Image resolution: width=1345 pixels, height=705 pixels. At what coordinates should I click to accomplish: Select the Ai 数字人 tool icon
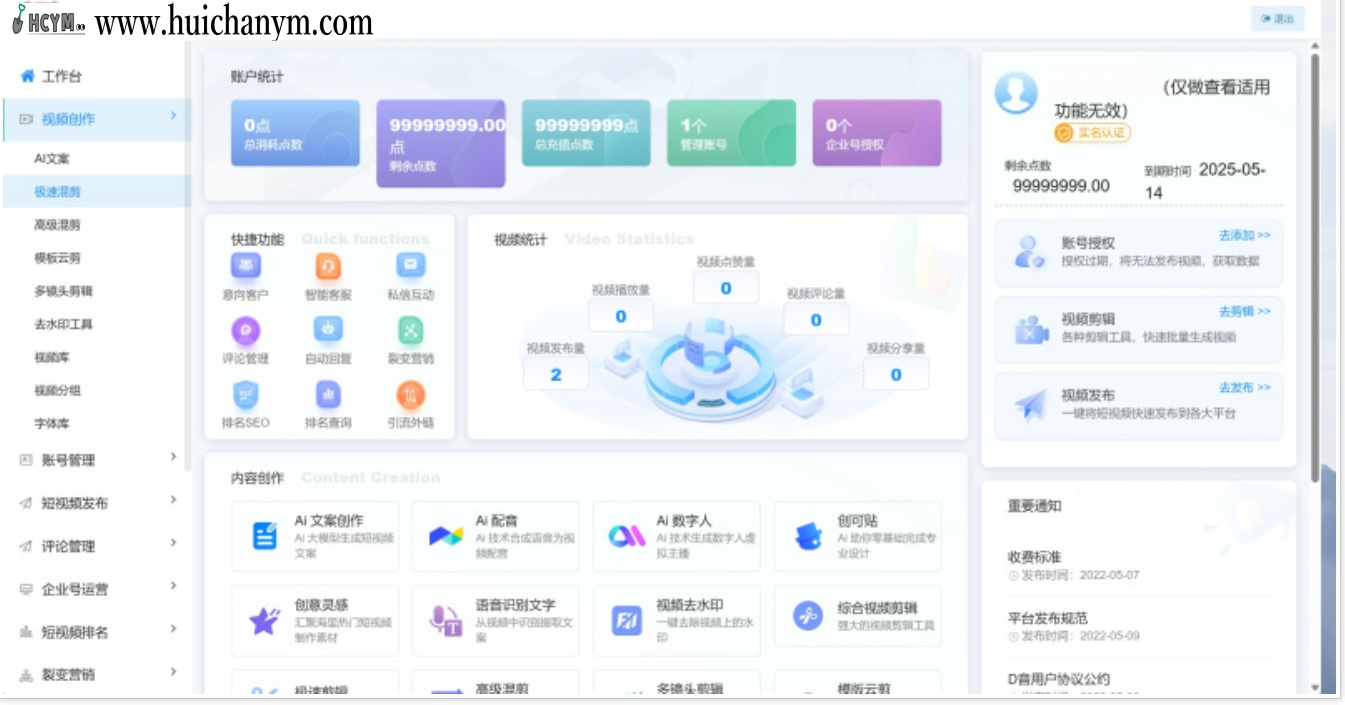pyautogui.click(x=627, y=537)
